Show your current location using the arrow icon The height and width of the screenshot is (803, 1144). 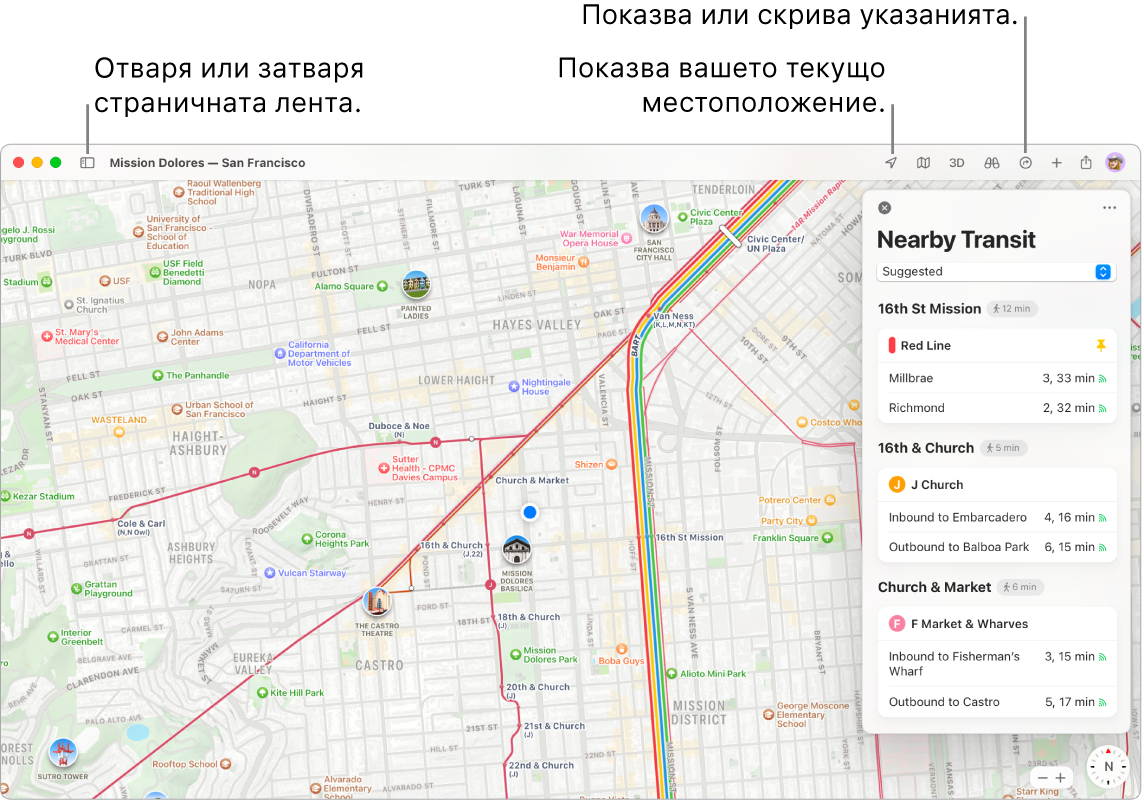[890, 162]
